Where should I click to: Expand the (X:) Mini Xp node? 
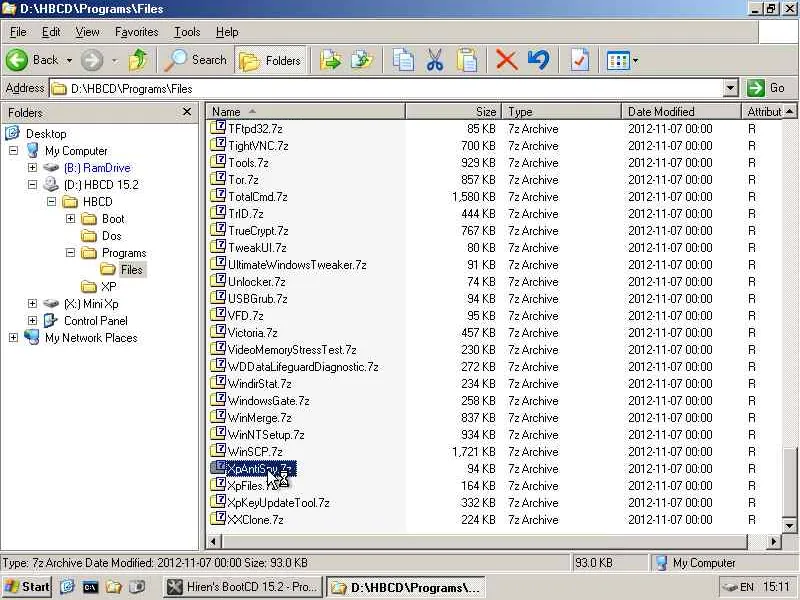[x=32, y=304]
